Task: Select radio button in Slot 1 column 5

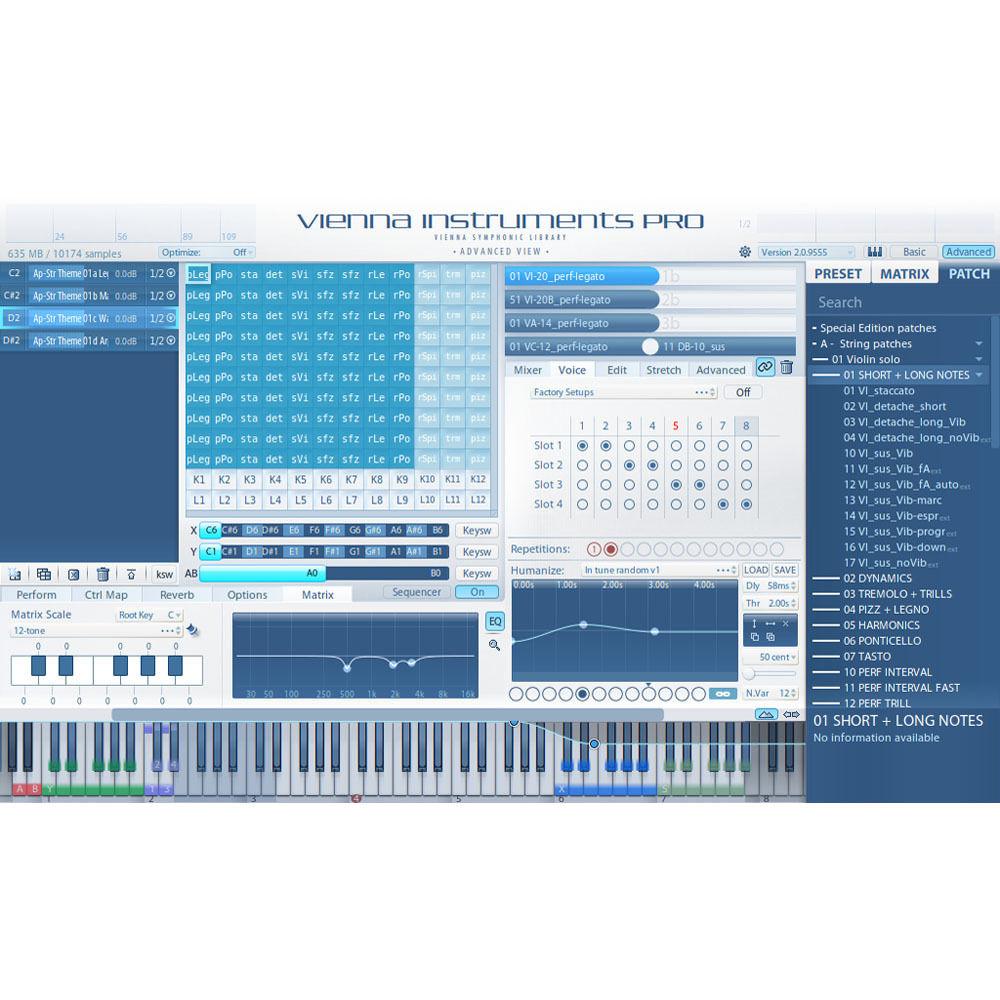Action: tap(676, 445)
